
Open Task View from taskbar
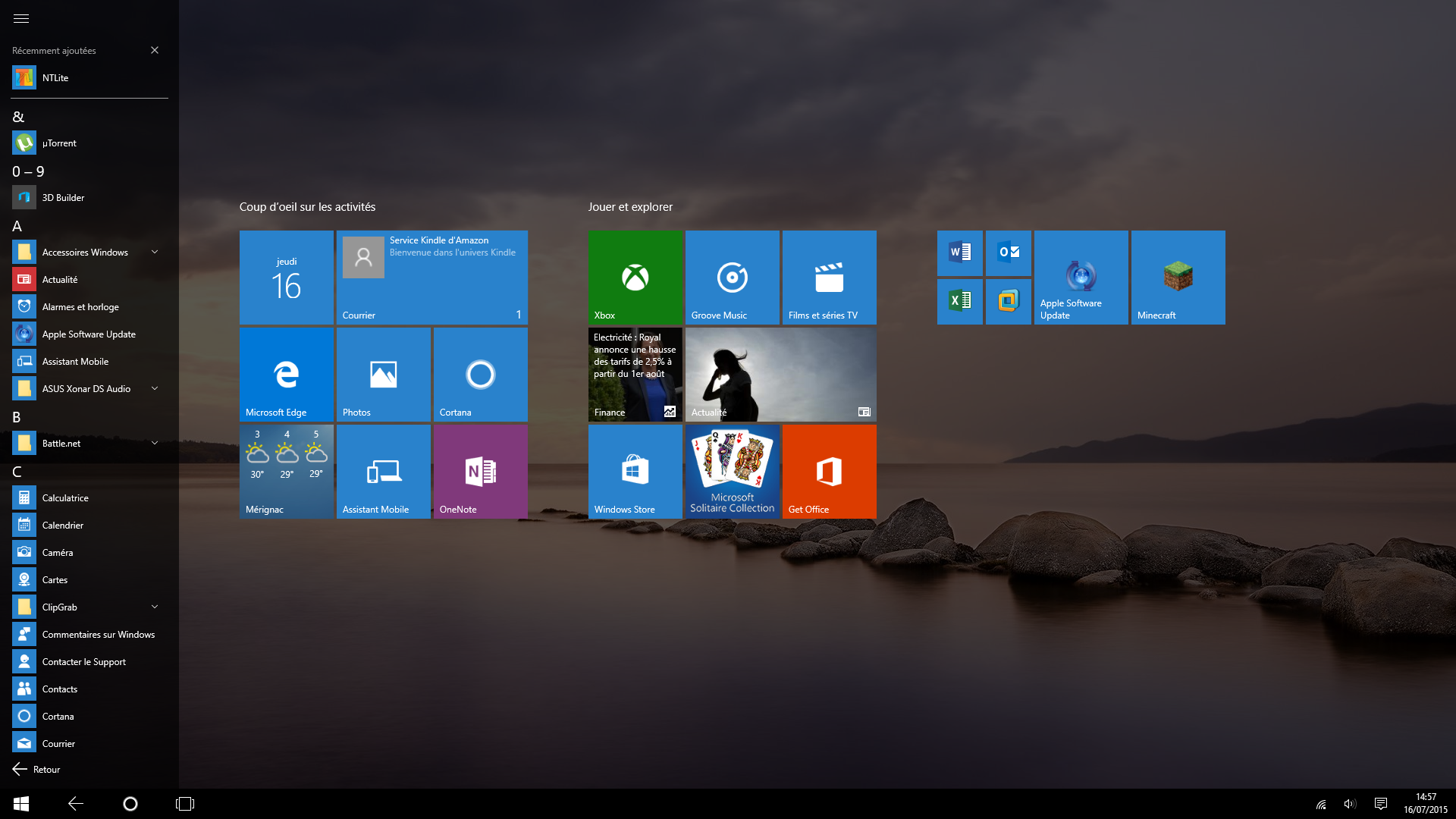(185, 804)
